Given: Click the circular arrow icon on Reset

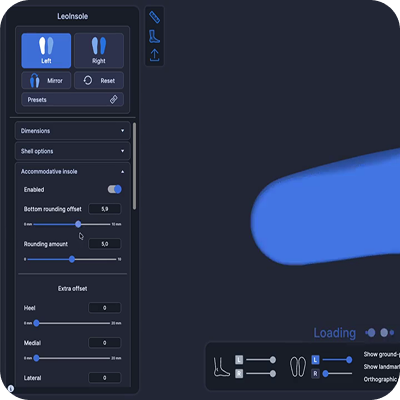Looking at the screenshot, I should (88, 80).
